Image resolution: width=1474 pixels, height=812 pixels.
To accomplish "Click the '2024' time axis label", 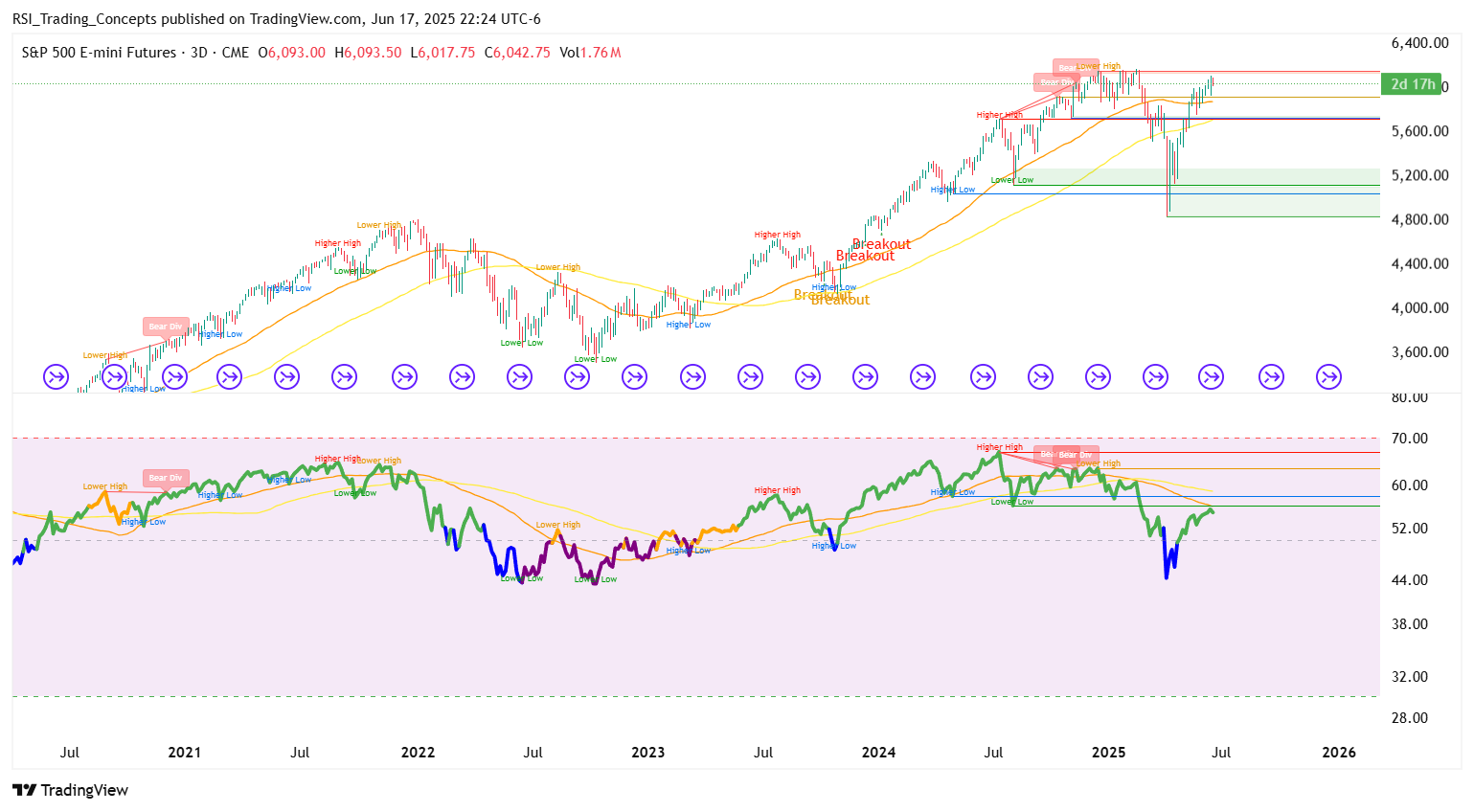I will click(x=878, y=753).
